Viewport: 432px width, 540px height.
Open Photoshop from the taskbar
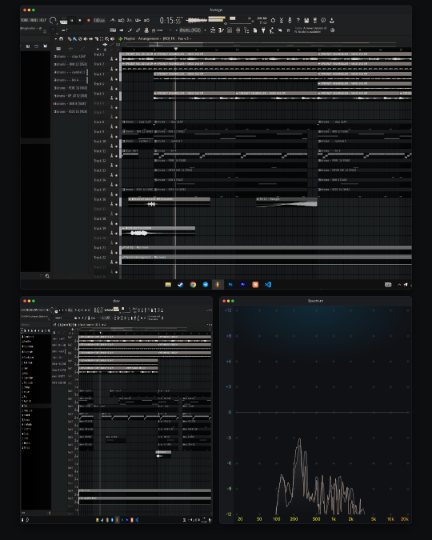(230, 284)
